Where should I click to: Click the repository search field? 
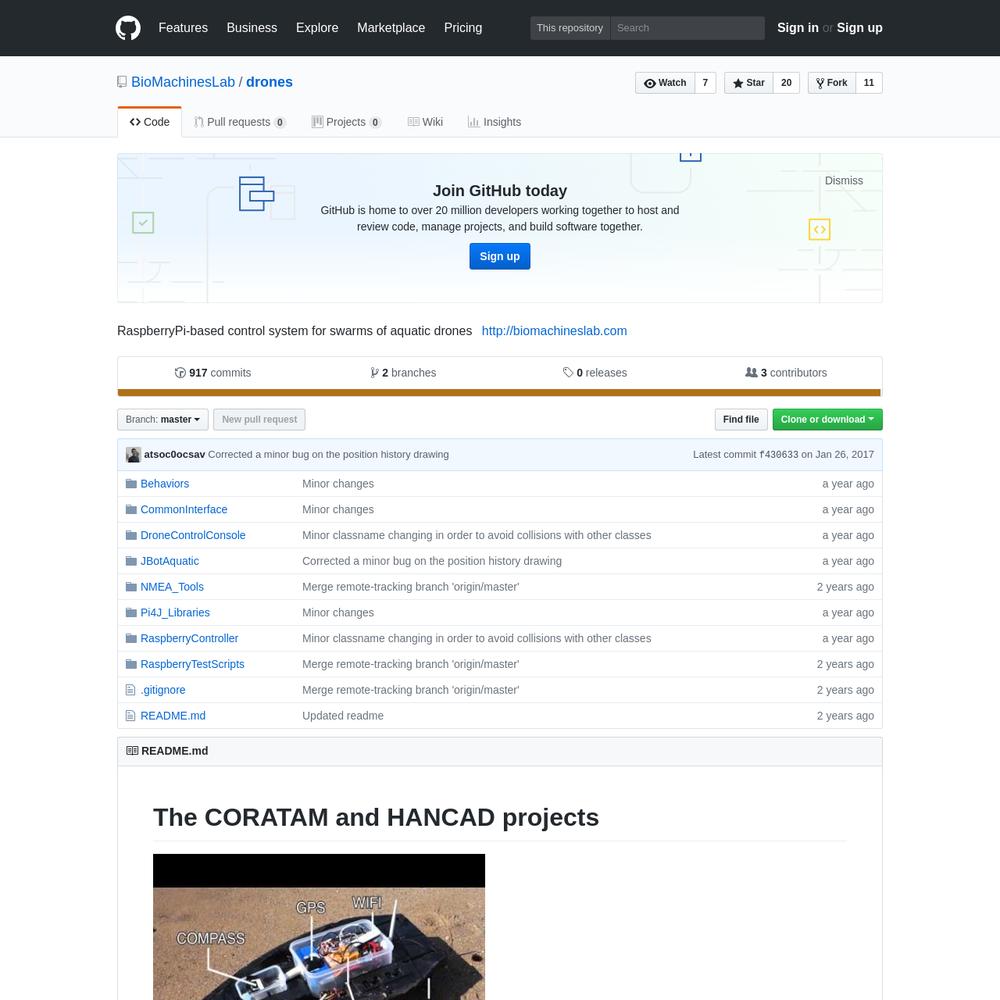pos(688,28)
